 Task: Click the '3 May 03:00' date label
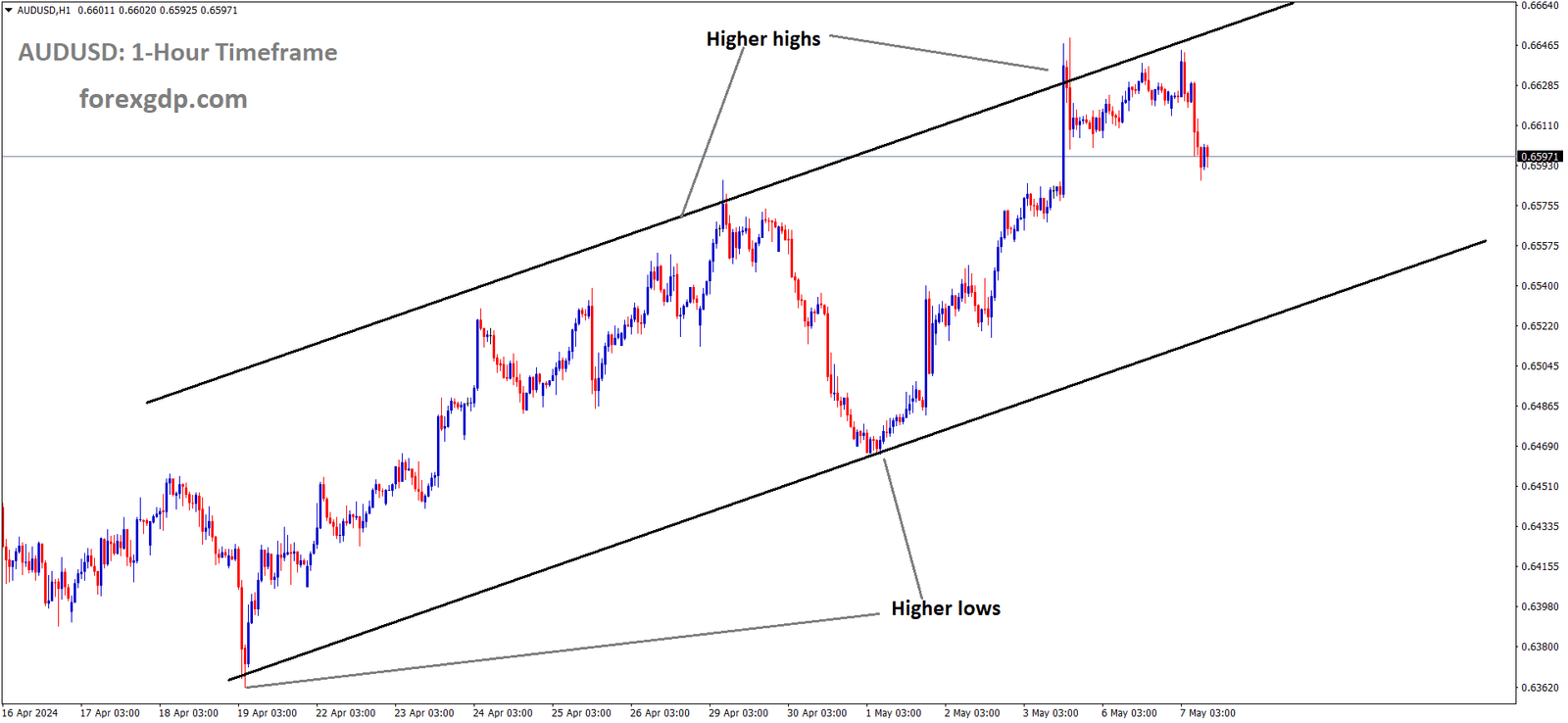pyautogui.click(x=1051, y=713)
